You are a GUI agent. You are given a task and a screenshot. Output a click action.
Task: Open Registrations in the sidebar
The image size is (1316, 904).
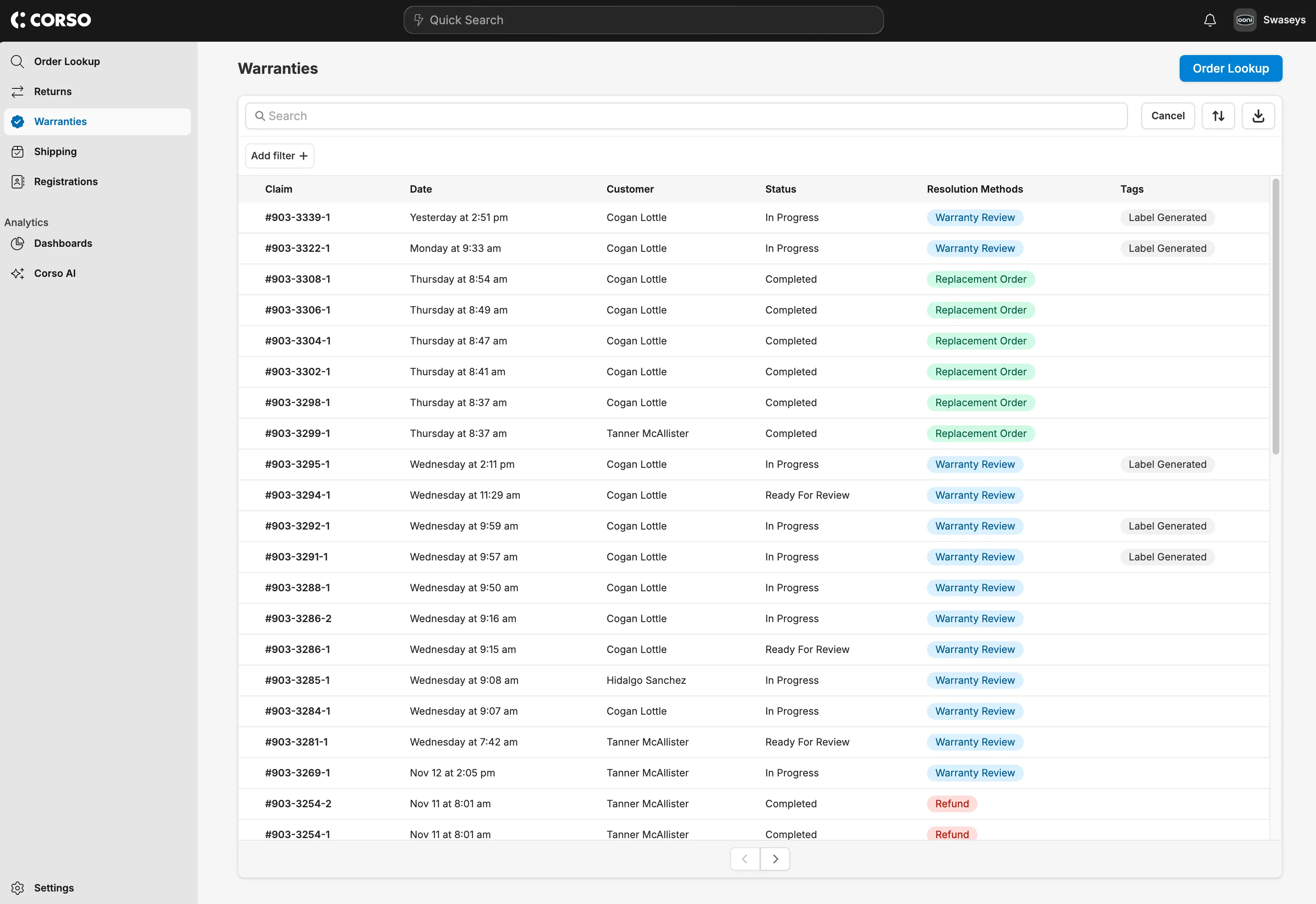click(65, 181)
